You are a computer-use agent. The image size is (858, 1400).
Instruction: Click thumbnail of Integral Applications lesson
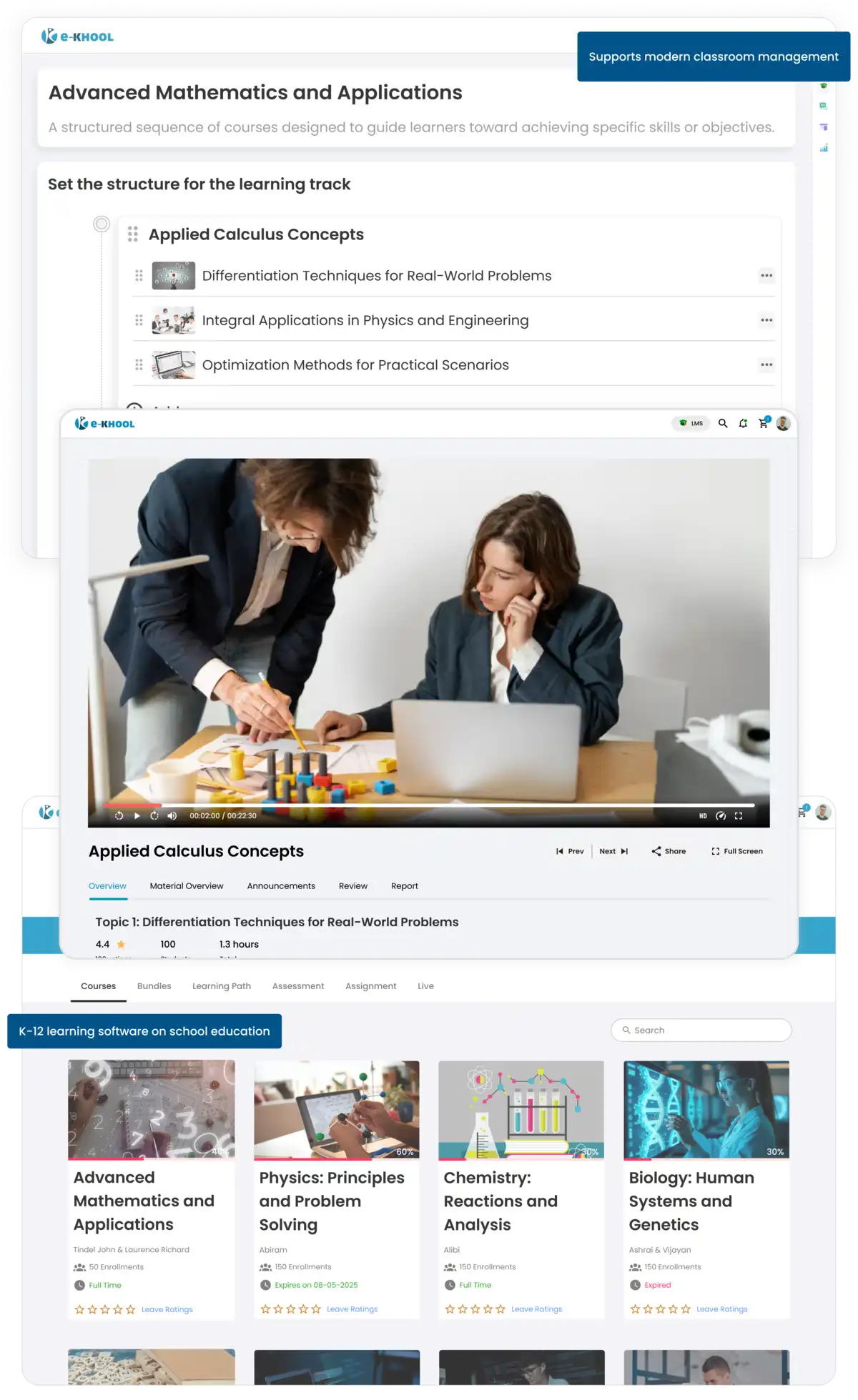174,320
